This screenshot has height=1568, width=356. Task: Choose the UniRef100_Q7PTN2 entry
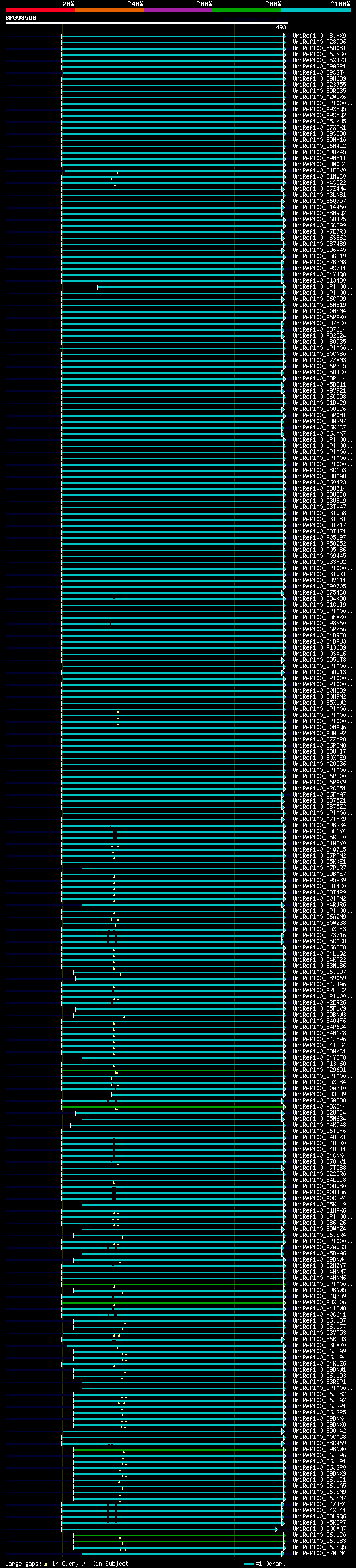[319, 856]
